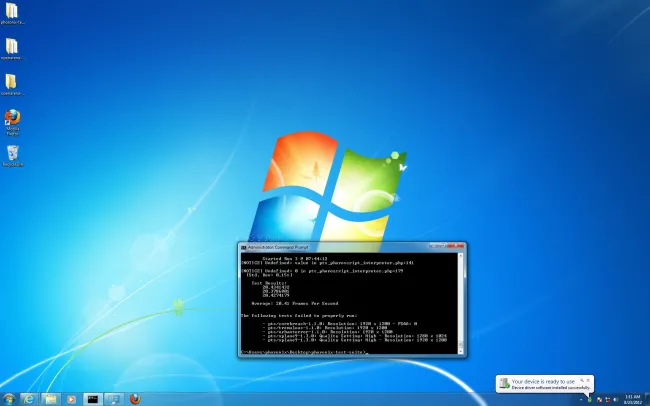Screen dimensions: 650x406
Task: Close the Administrator Command Prompt window
Action: [456, 246]
